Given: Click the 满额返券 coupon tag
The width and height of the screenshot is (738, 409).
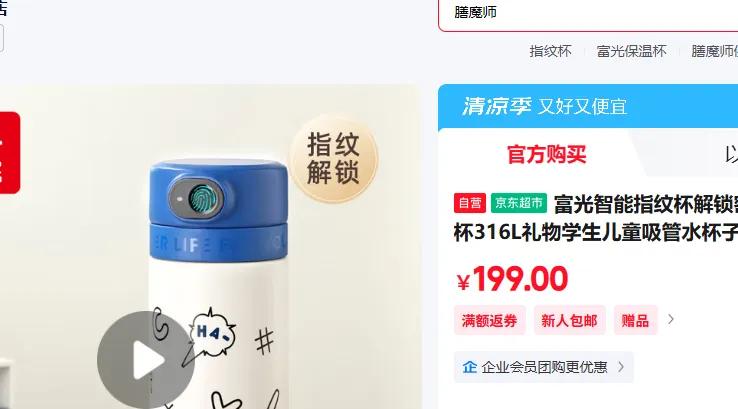Looking at the screenshot, I should coord(489,321).
